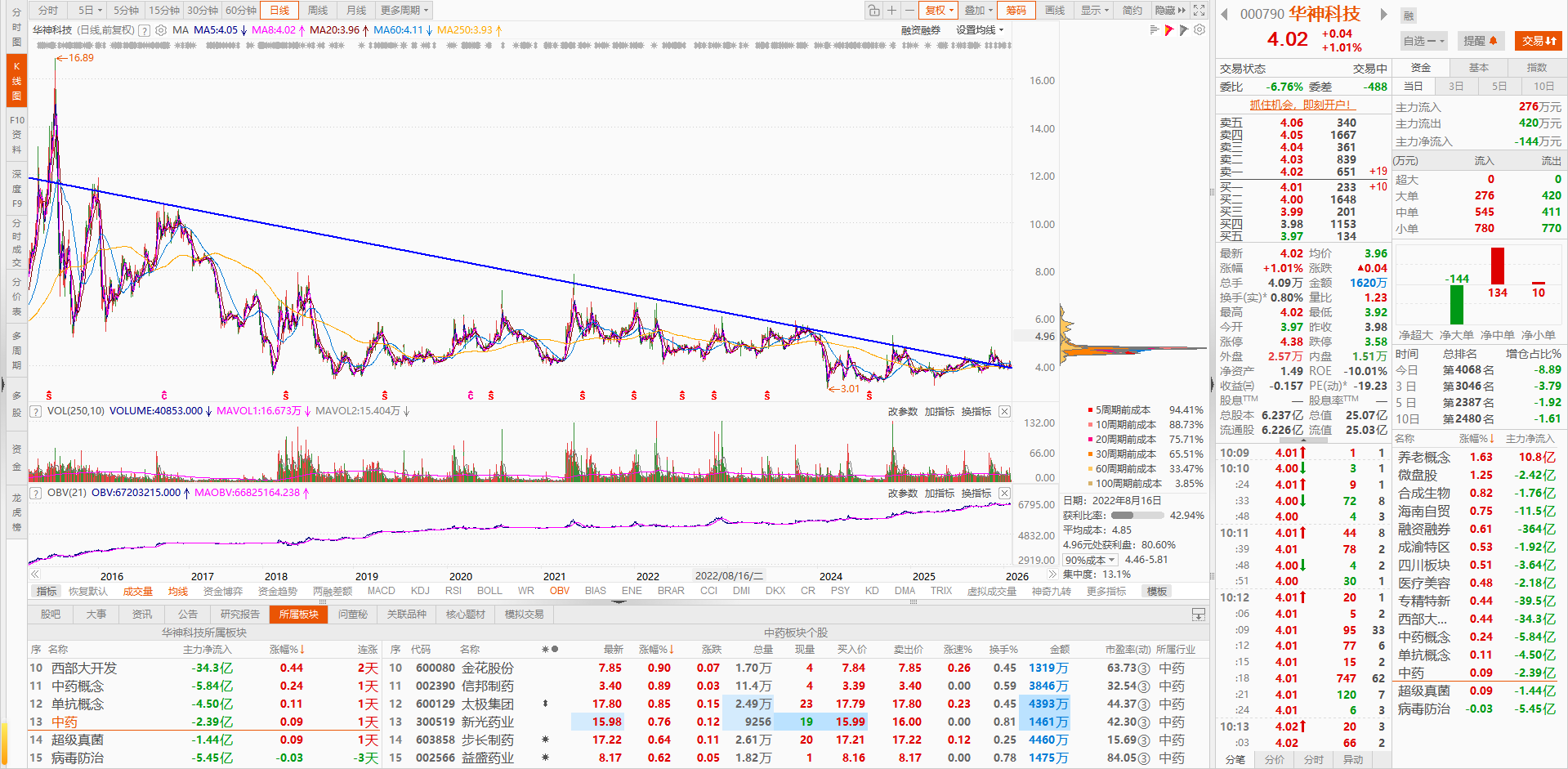1568x769 pixels.
Task: Toggle 简约 simplified view
Action: click(1132, 11)
